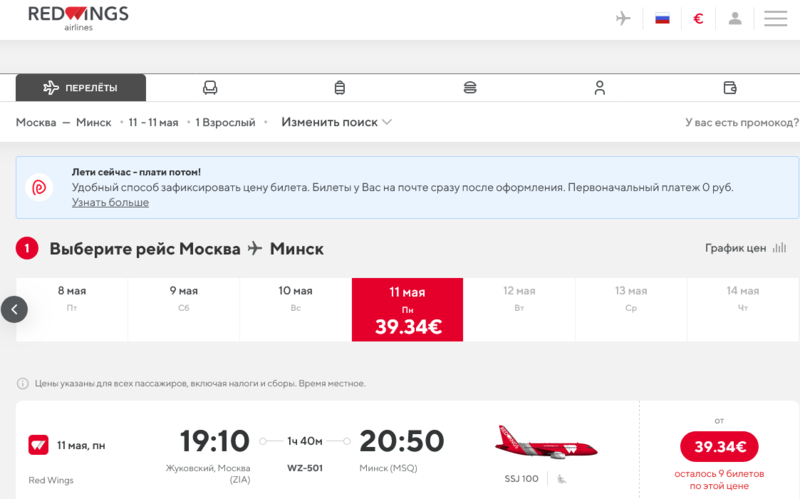Viewport: 800px width, 499px height.
Task: Change currency using the euro icon
Action: point(698,18)
